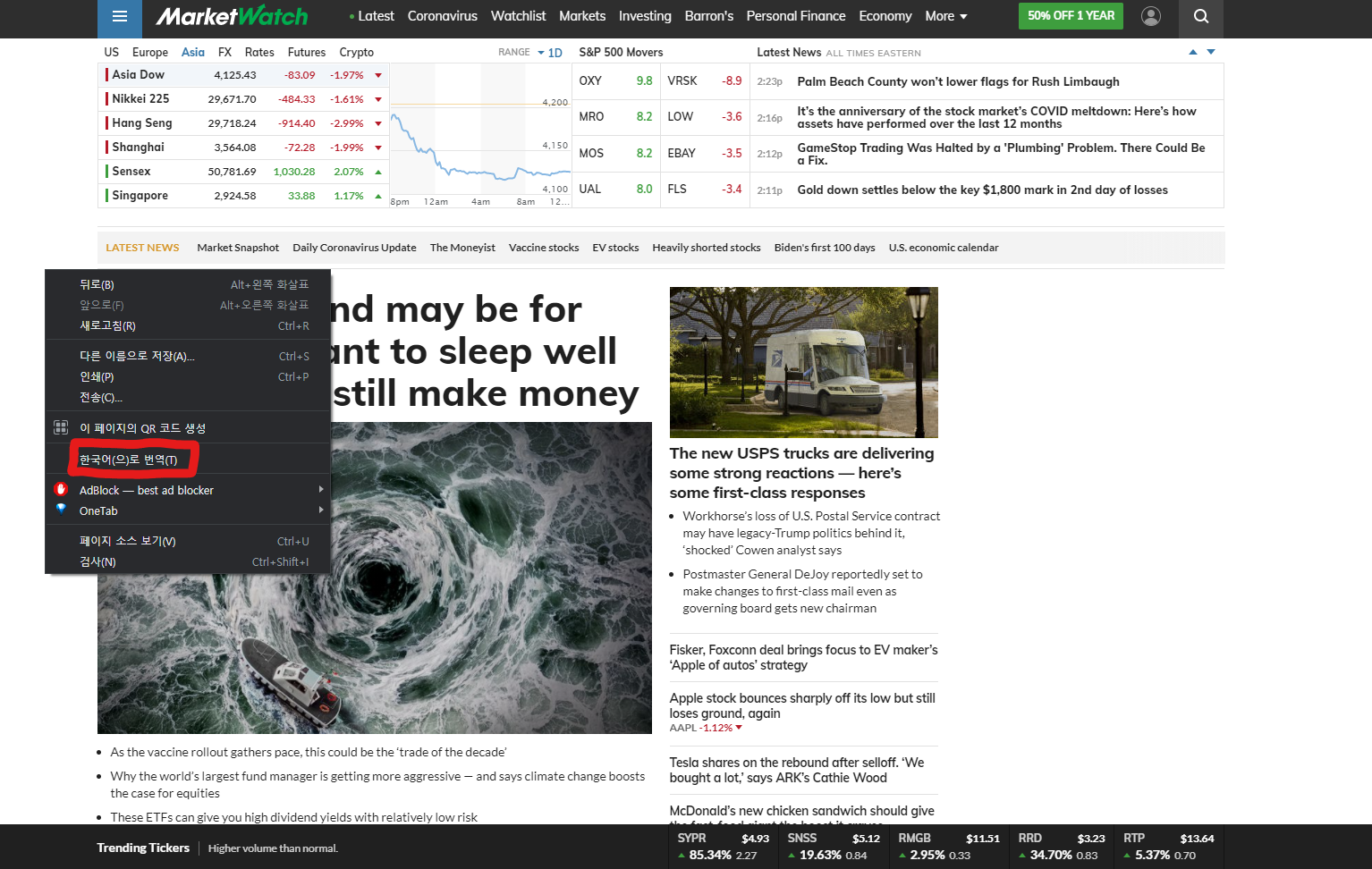1372x869 pixels.
Task: Open the Latest nav link
Action: tap(376, 16)
